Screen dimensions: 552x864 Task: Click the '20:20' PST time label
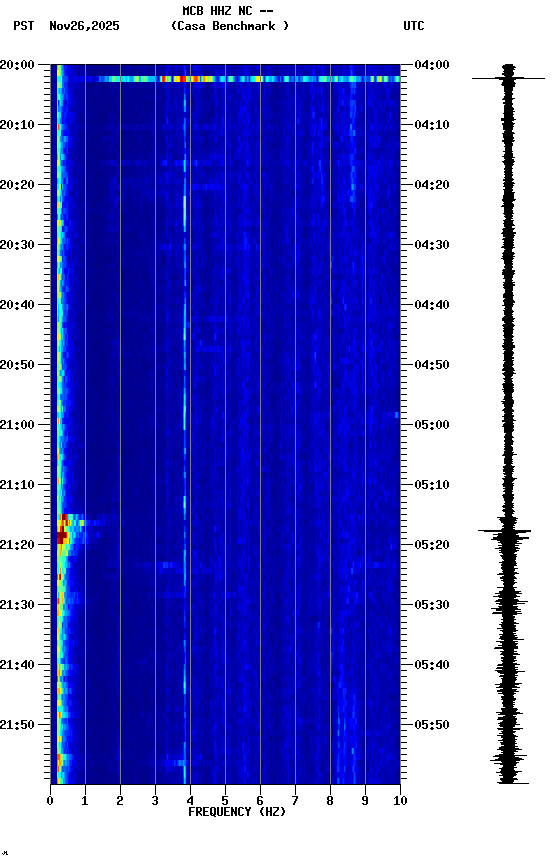pyautogui.click(x=17, y=185)
